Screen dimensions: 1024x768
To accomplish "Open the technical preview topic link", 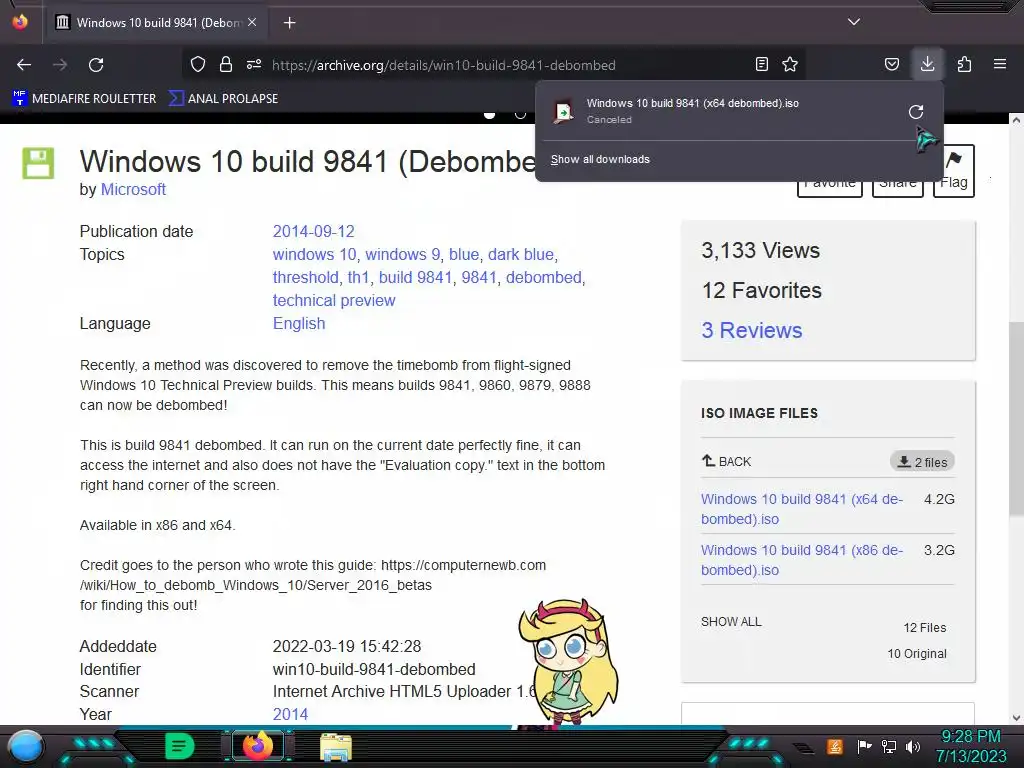I will [x=334, y=300].
